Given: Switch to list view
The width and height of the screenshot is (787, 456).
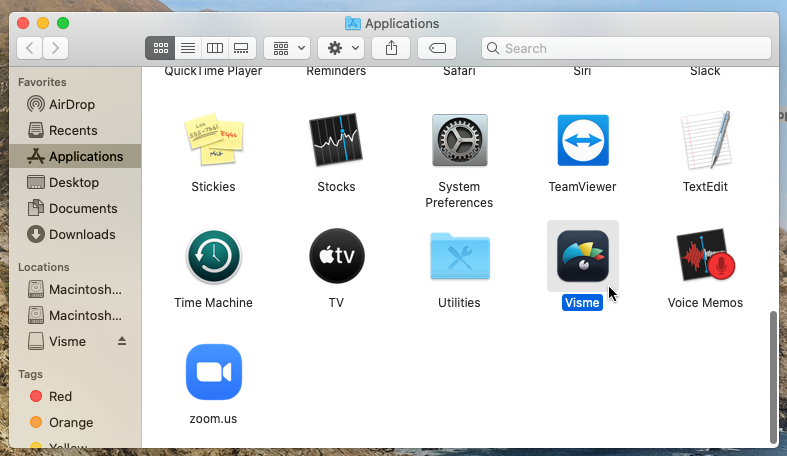Looking at the screenshot, I should tap(188, 48).
